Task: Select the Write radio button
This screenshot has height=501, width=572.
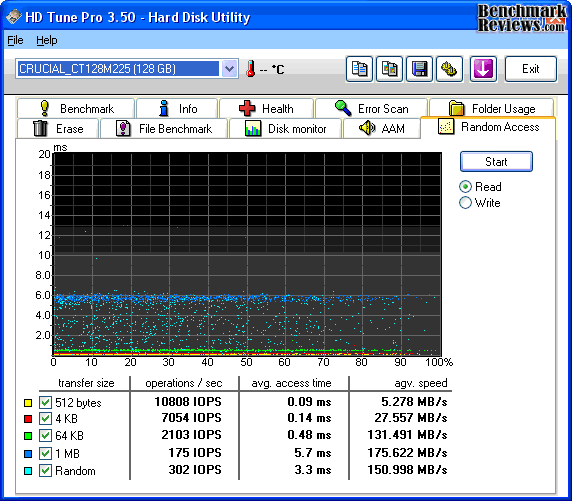Action: coord(465,203)
